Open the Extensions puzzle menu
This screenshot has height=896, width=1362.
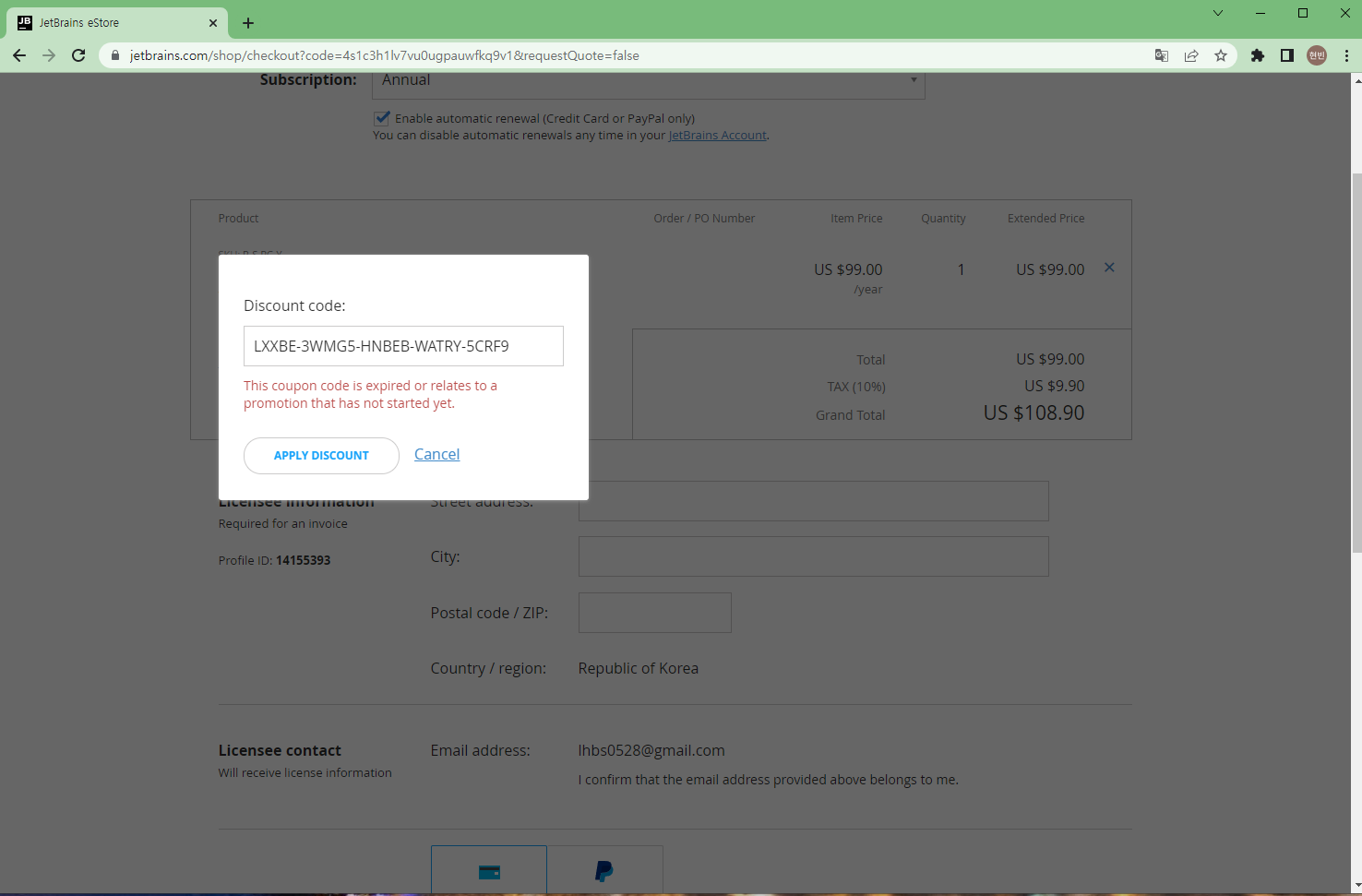(x=1257, y=55)
